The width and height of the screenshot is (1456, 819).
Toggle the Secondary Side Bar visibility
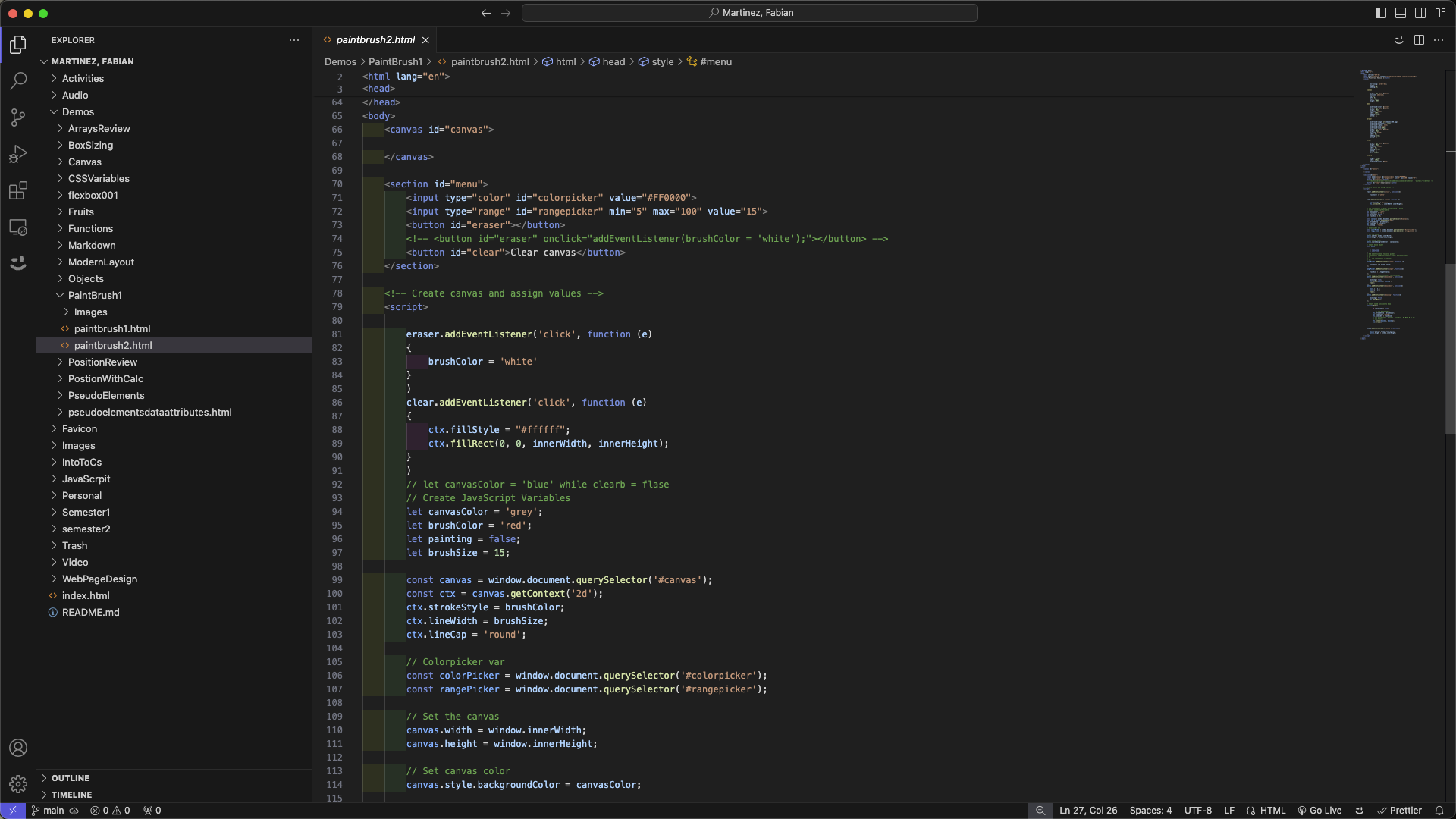point(1420,13)
